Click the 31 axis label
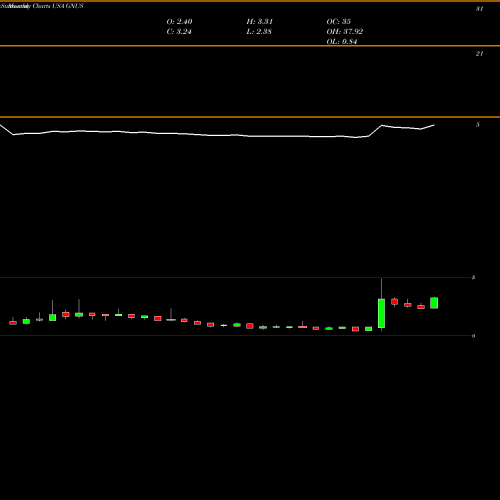500x500 pixels. (479, 9)
